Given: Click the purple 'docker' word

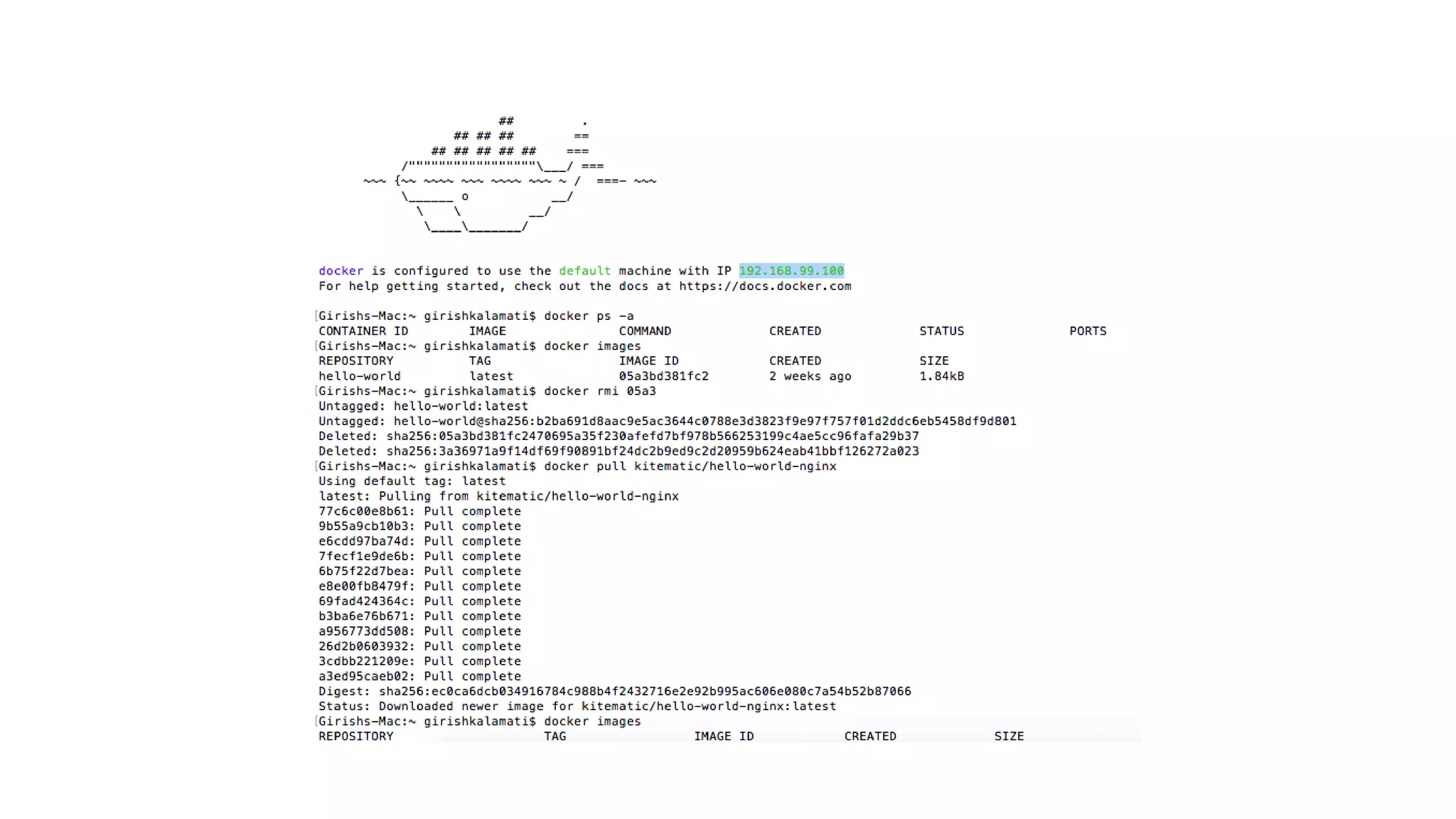Looking at the screenshot, I should coord(341,271).
